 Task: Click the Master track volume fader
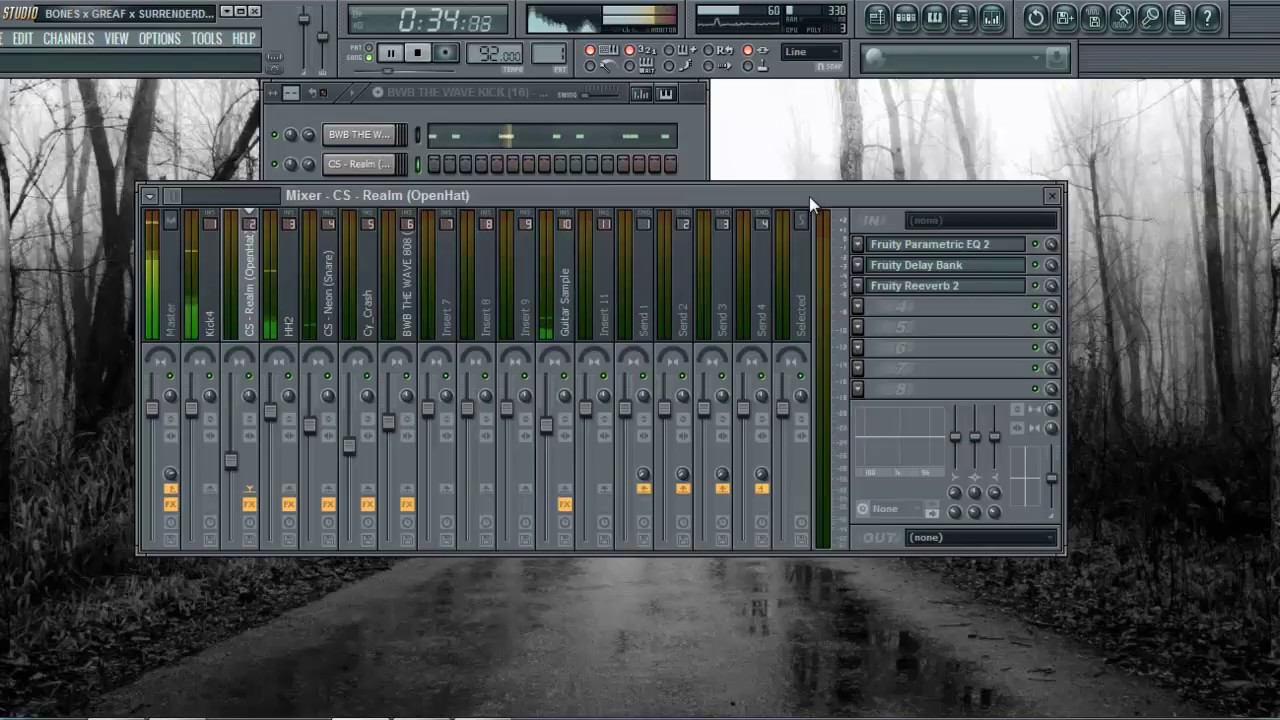point(152,409)
